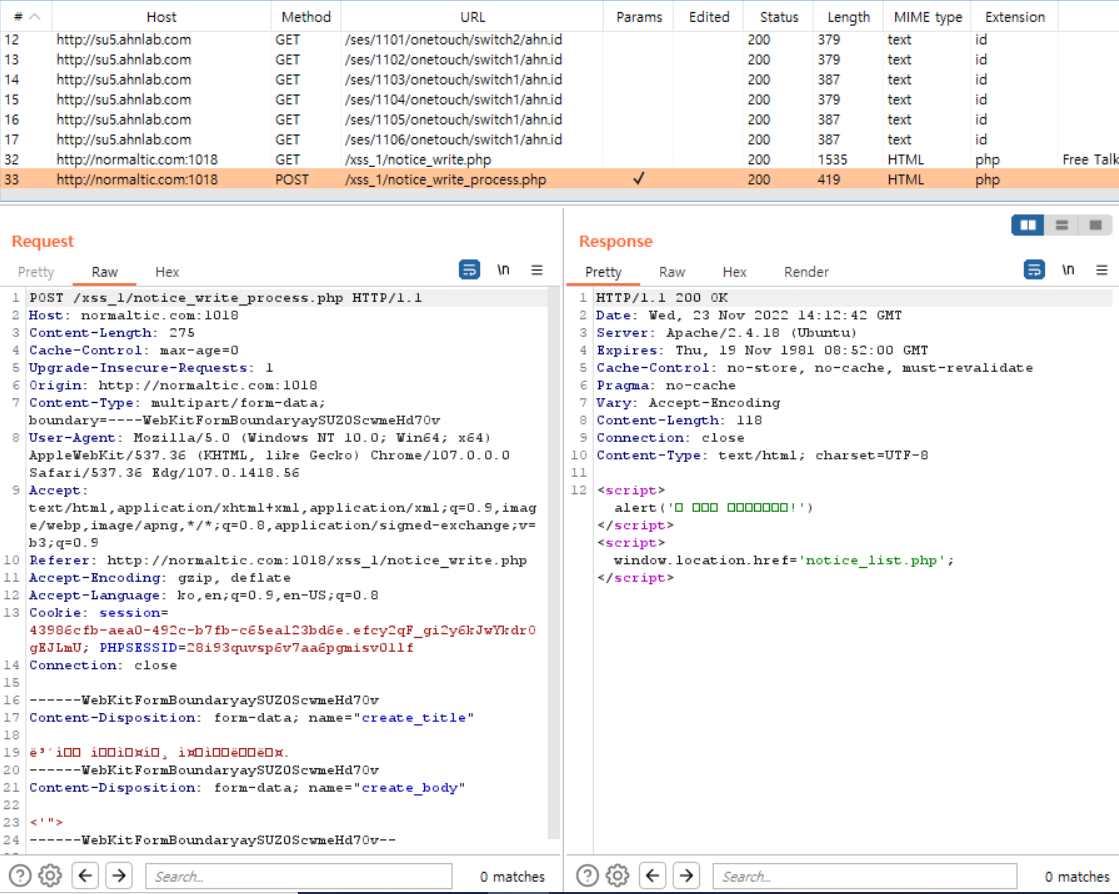1119x894 pixels.
Task: Switch Request view to Raw tab
Action: [x=104, y=272]
